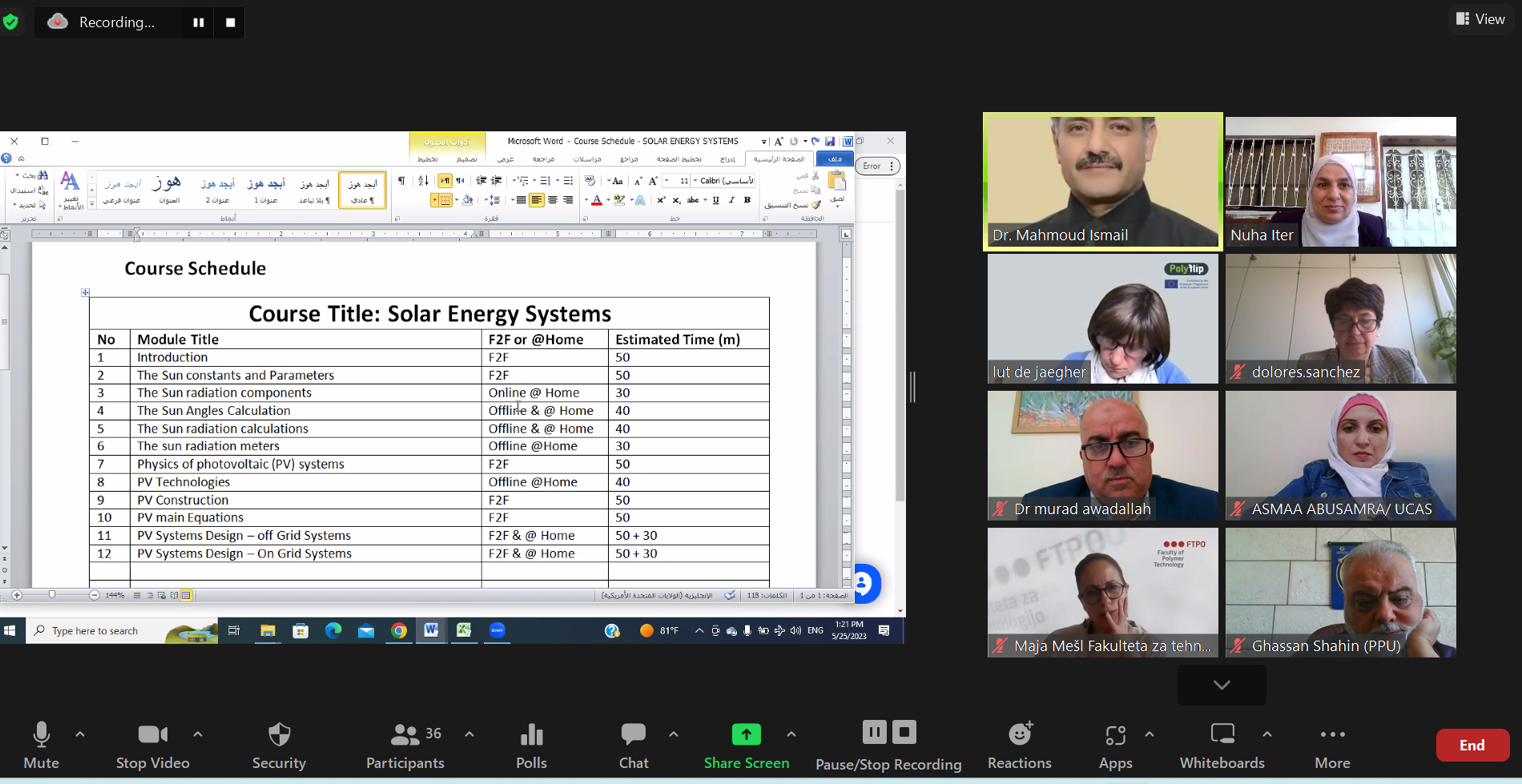The width and height of the screenshot is (1522, 784).
Task: Toggle Underline formatting in Word ribbon
Action: click(x=715, y=200)
